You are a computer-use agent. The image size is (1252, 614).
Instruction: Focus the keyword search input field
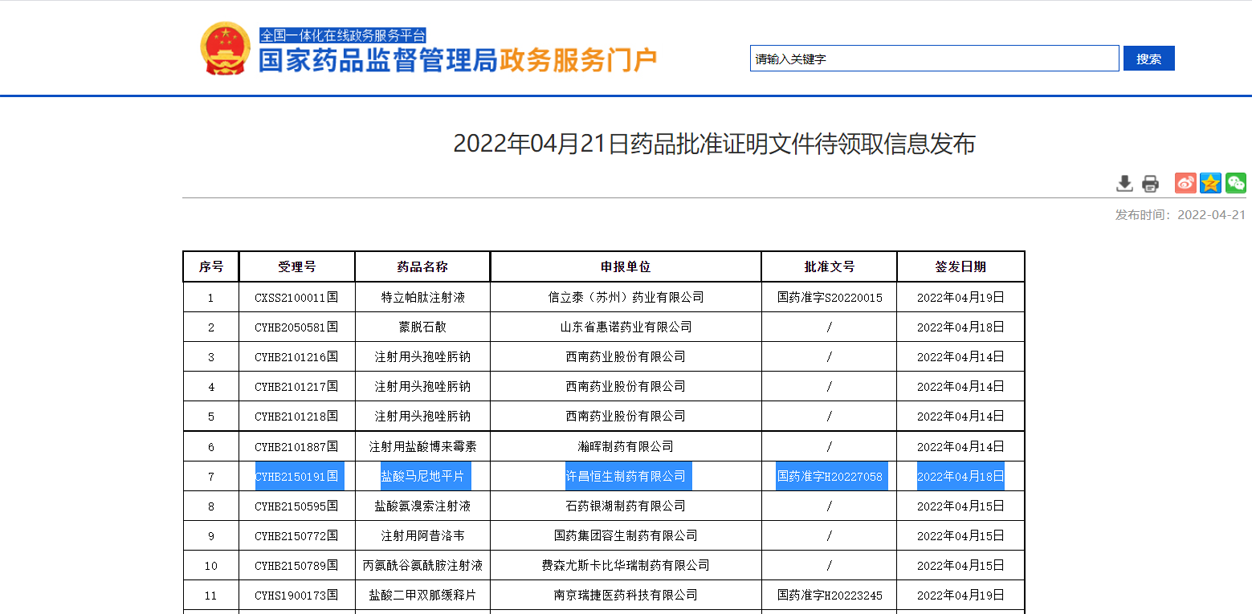pyautogui.click(x=934, y=59)
